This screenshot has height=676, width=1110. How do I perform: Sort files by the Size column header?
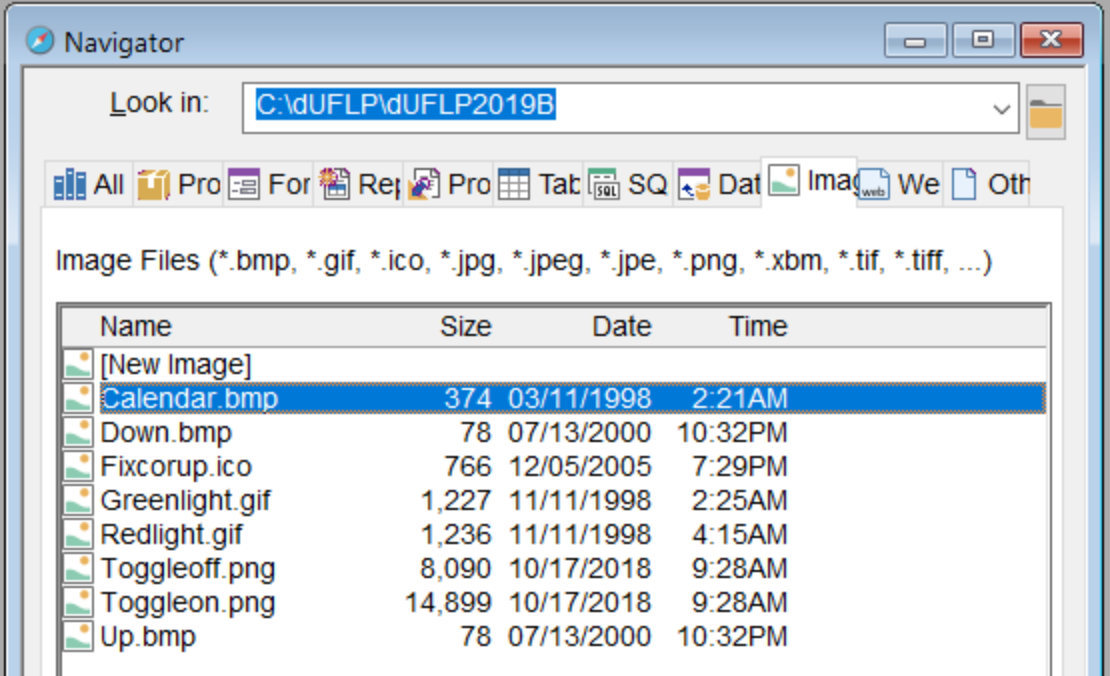[465, 327]
